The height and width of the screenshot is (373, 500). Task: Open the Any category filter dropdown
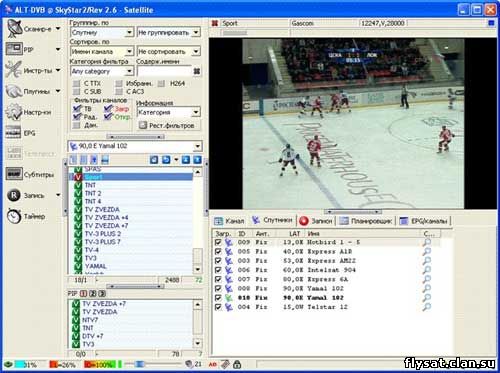129,71
